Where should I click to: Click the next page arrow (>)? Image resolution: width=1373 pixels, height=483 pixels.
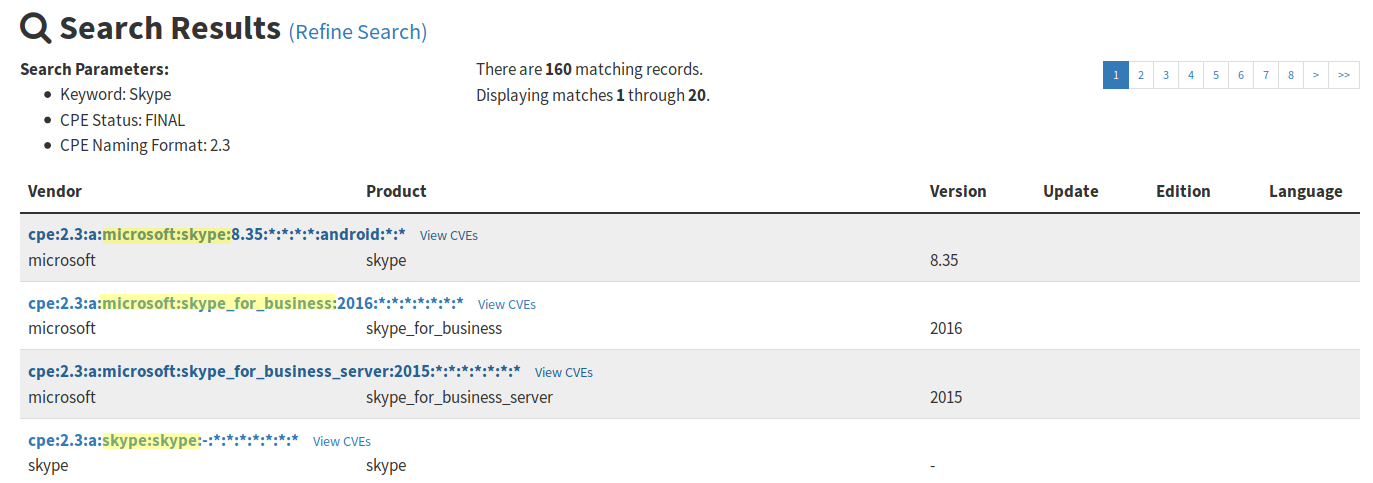1316,75
